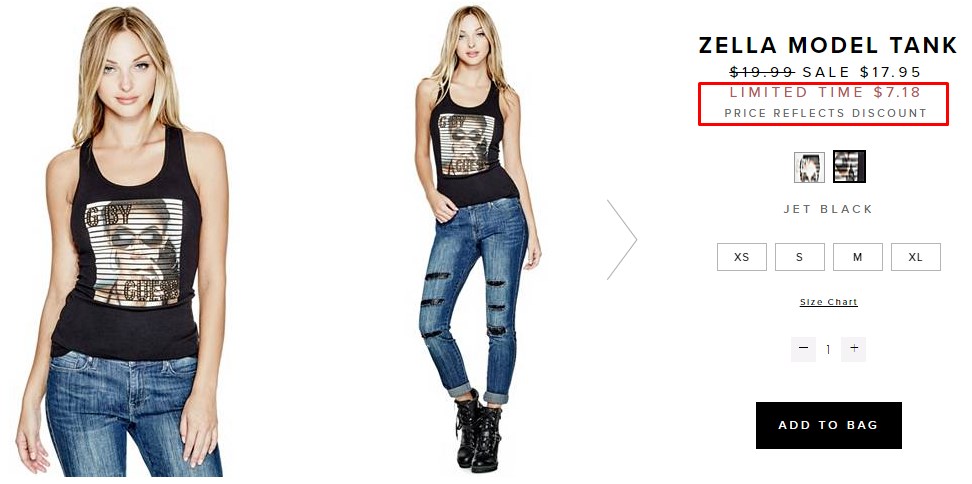Viewport: 972px width, 484px height.
Task: Choose size M
Action: 858,257
